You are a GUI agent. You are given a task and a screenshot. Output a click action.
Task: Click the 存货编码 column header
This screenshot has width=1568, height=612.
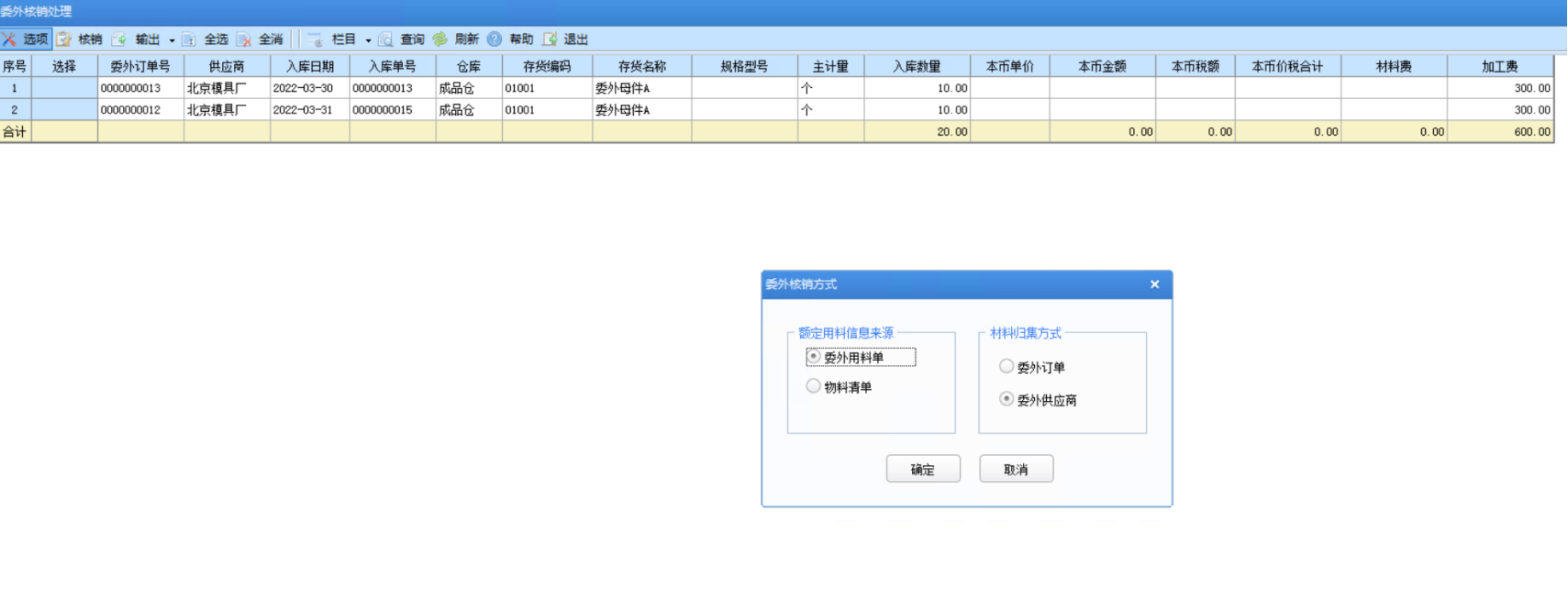547,66
